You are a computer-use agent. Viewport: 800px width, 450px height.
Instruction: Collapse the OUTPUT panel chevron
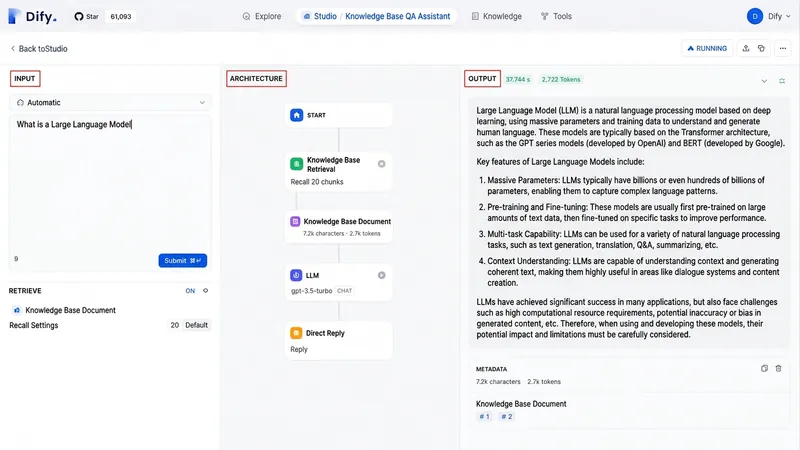point(764,81)
